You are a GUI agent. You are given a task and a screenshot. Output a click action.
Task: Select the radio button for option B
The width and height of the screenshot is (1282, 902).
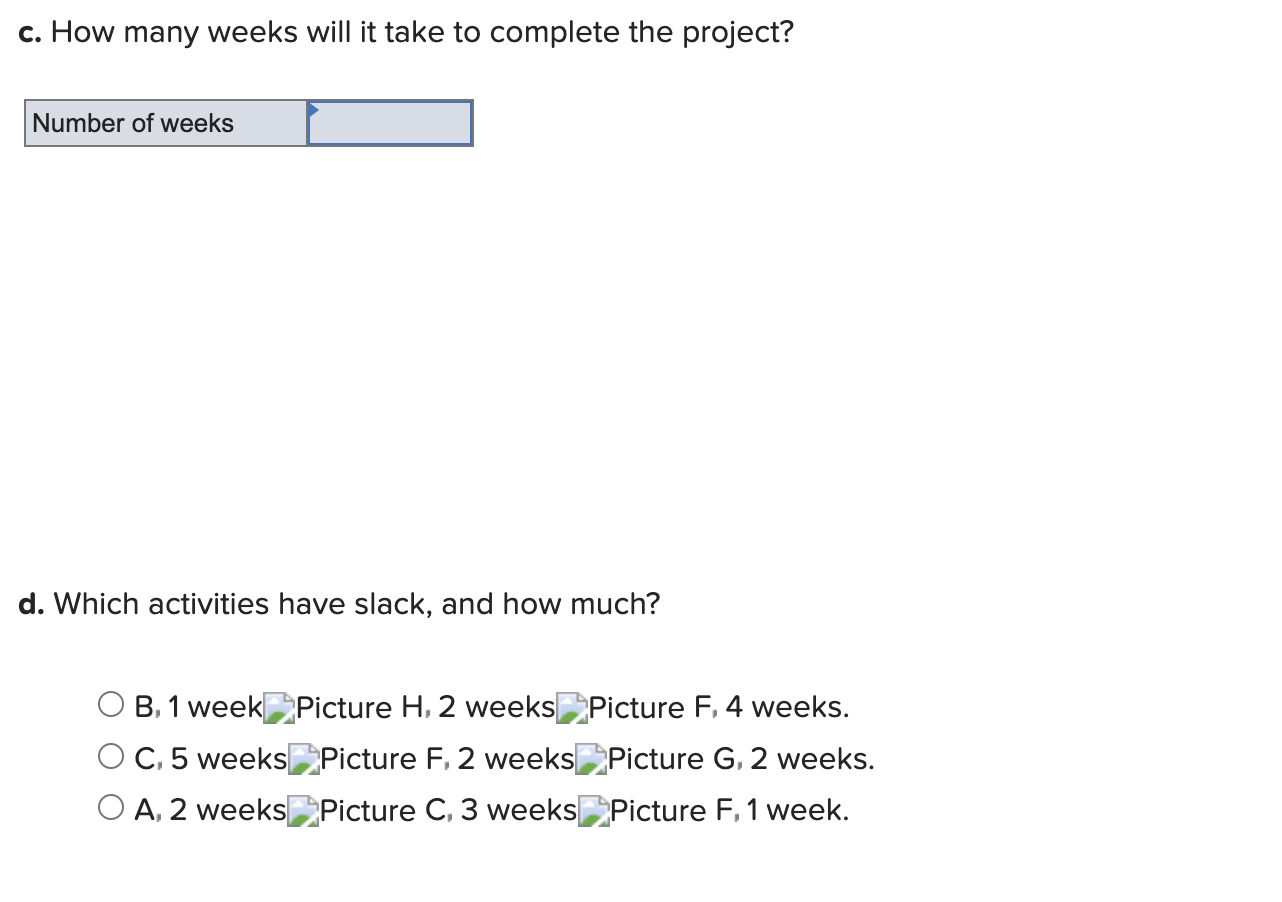pyautogui.click(x=111, y=703)
